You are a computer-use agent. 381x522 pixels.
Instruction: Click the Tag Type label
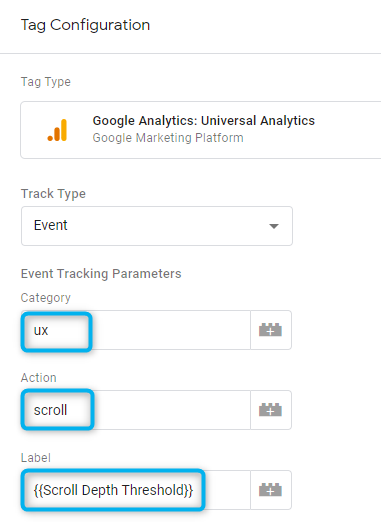click(46, 82)
